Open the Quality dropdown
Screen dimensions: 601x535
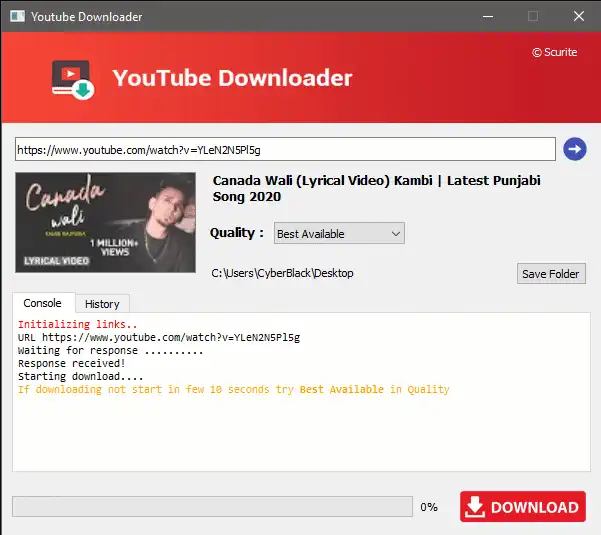(339, 233)
